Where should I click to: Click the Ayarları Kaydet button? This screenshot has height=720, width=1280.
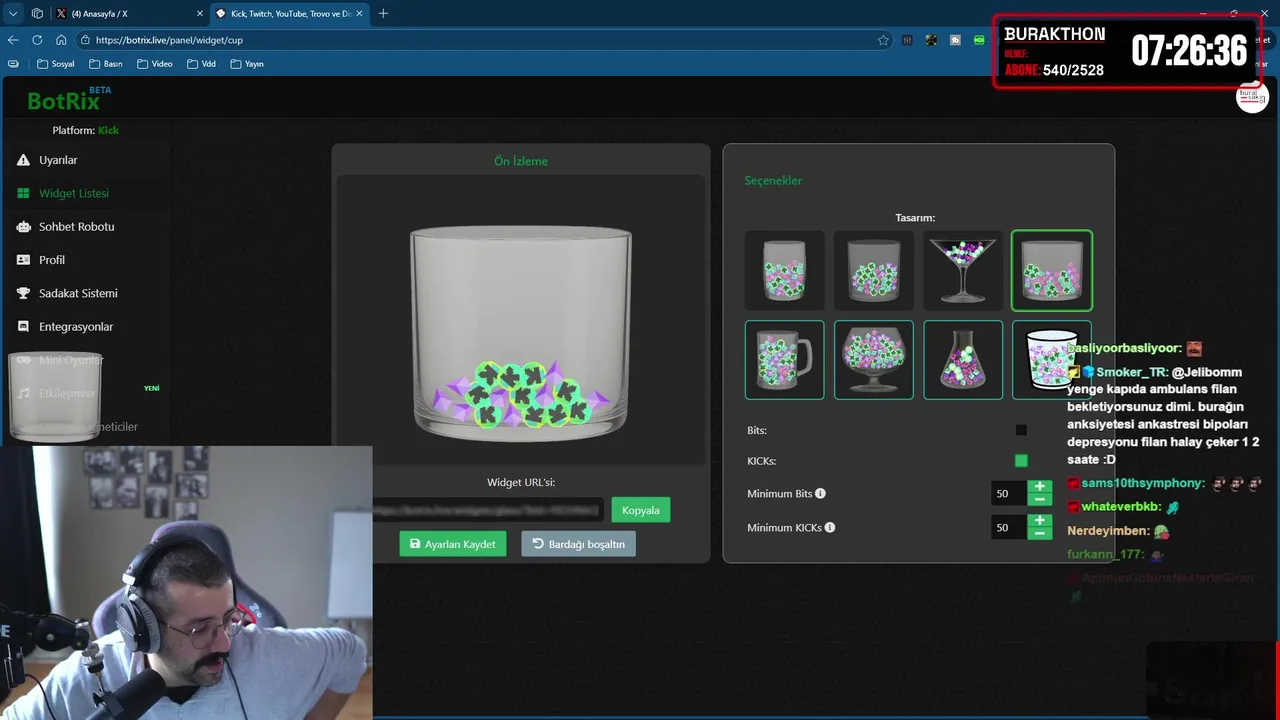click(x=453, y=544)
